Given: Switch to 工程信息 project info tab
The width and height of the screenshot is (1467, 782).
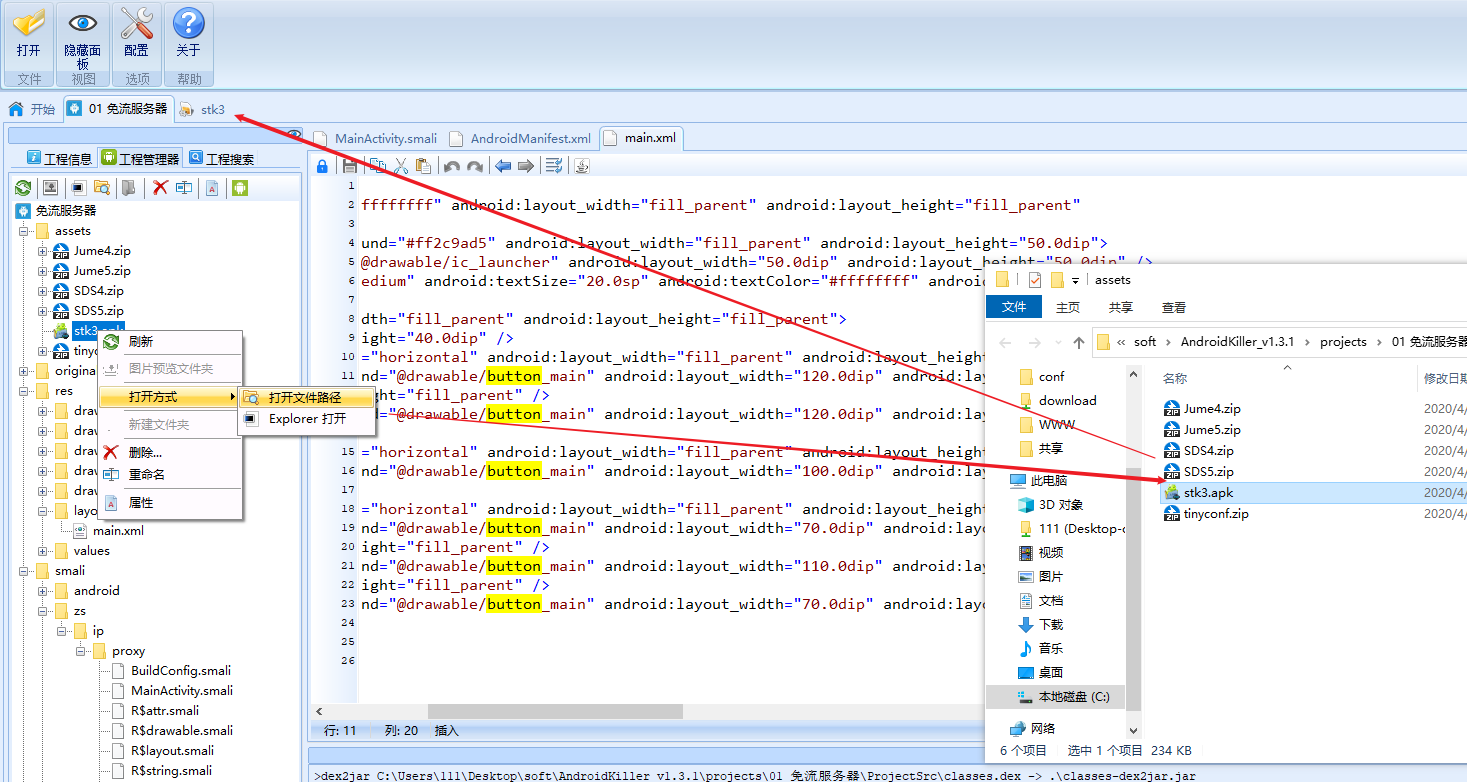Looking at the screenshot, I should tap(59, 158).
